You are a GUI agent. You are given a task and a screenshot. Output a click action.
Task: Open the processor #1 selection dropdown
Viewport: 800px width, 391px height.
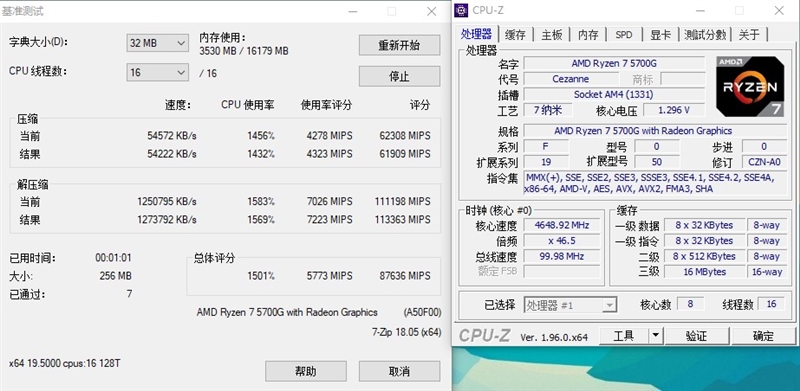point(570,305)
